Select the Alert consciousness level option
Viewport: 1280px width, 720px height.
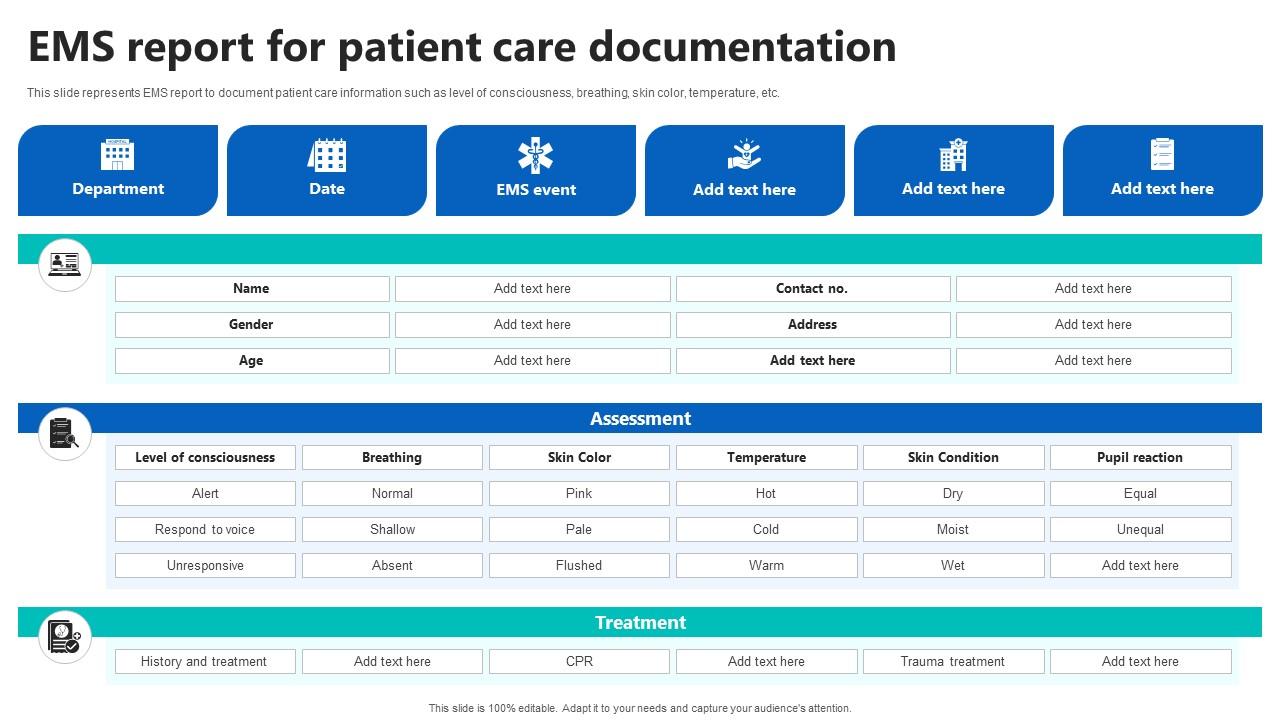tap(205, 493)
